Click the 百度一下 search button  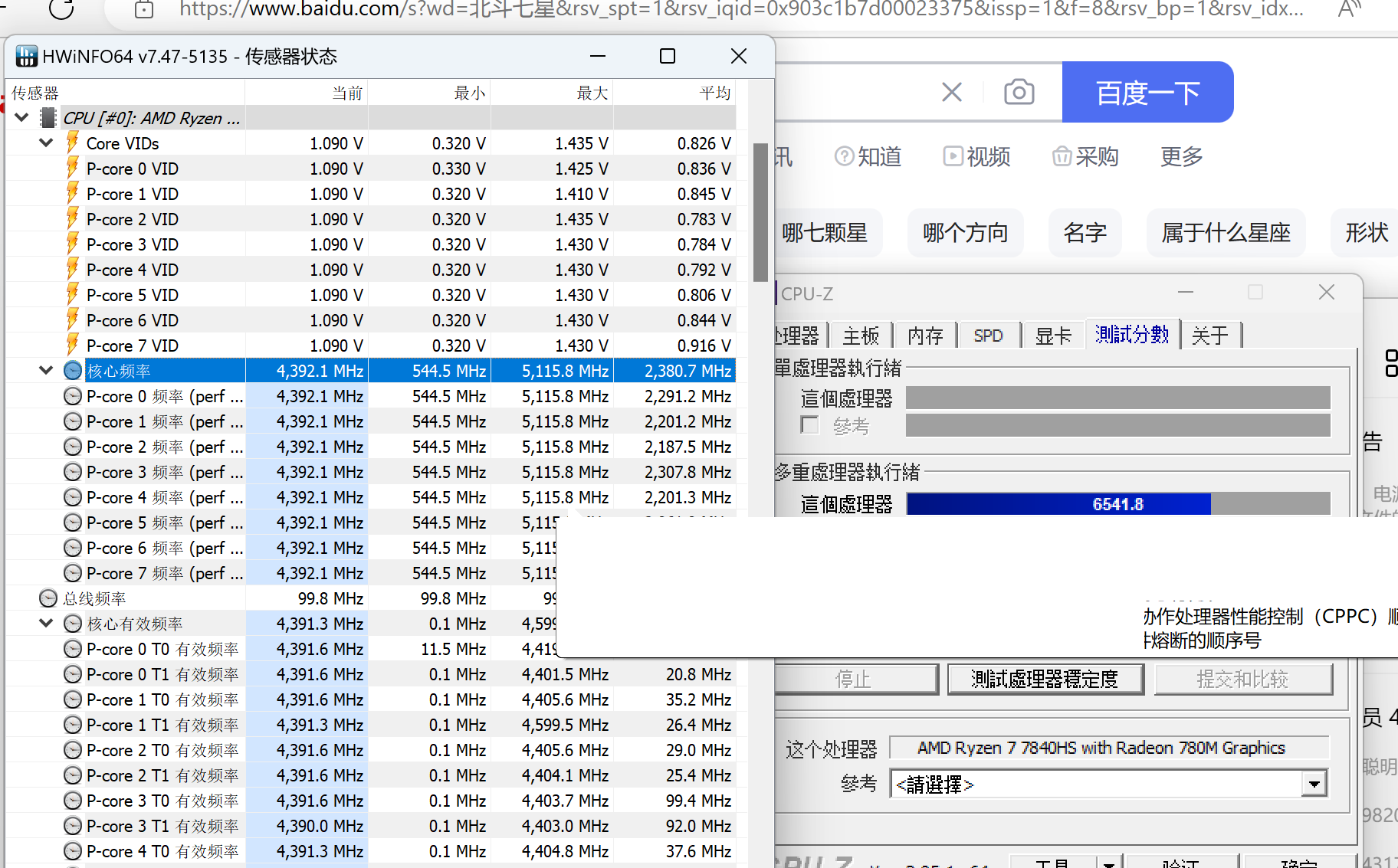point(1147,93)
